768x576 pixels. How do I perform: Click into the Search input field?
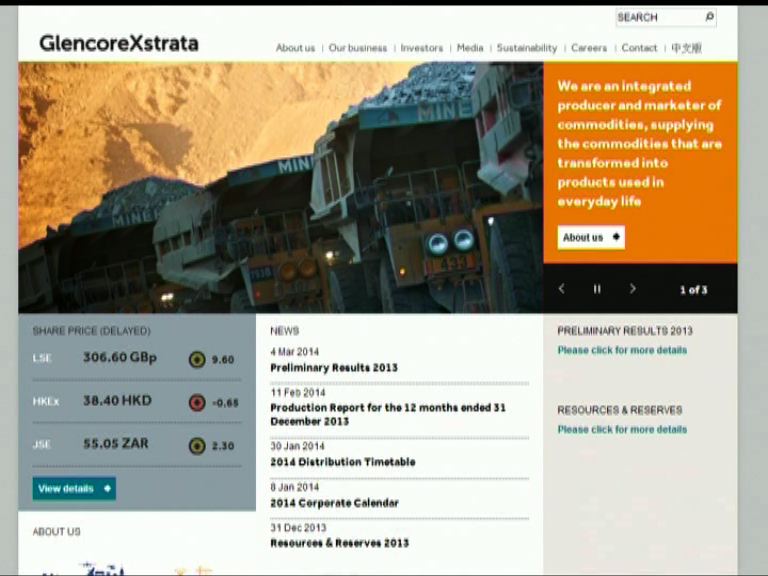tap(657, 17)
